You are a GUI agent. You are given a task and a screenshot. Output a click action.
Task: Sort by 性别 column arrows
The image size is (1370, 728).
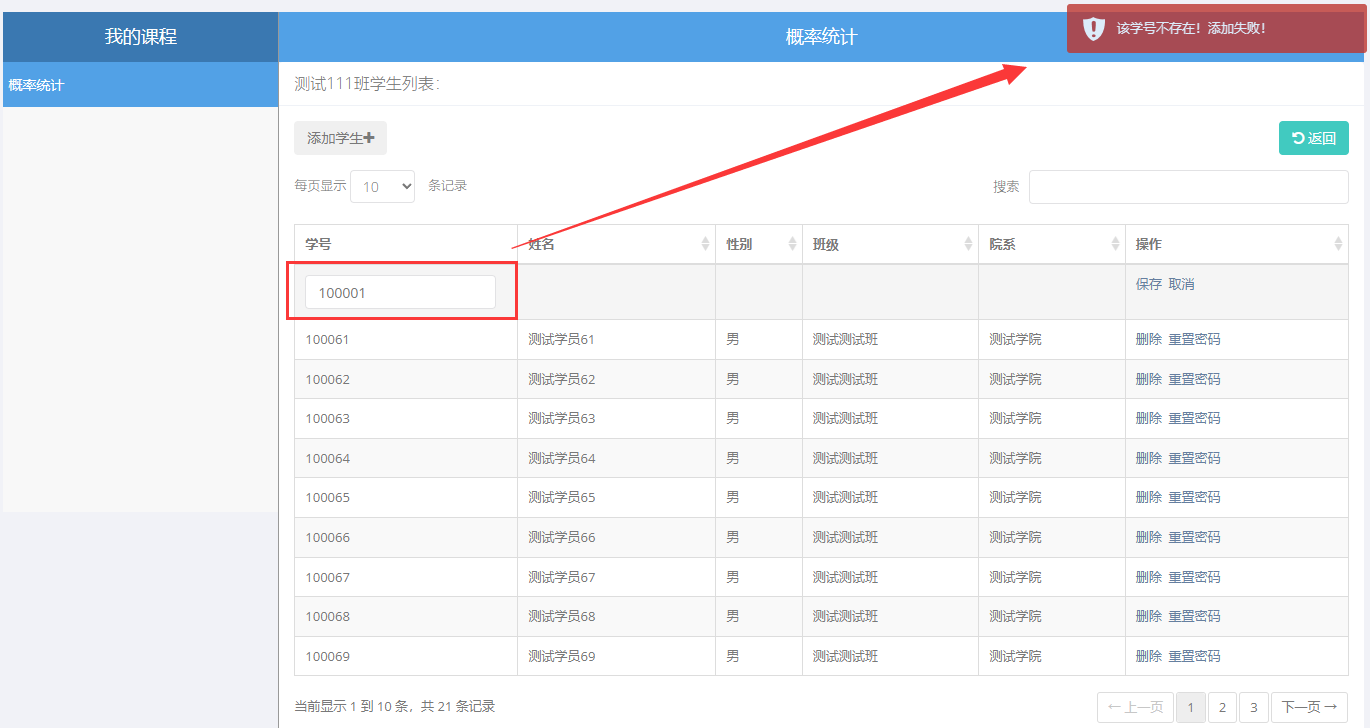(x=793, y=244)
